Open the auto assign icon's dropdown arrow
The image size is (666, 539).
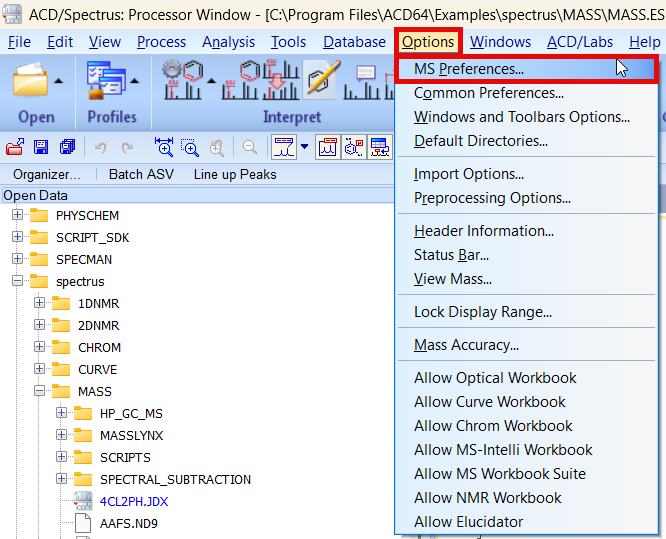[211, 81]
